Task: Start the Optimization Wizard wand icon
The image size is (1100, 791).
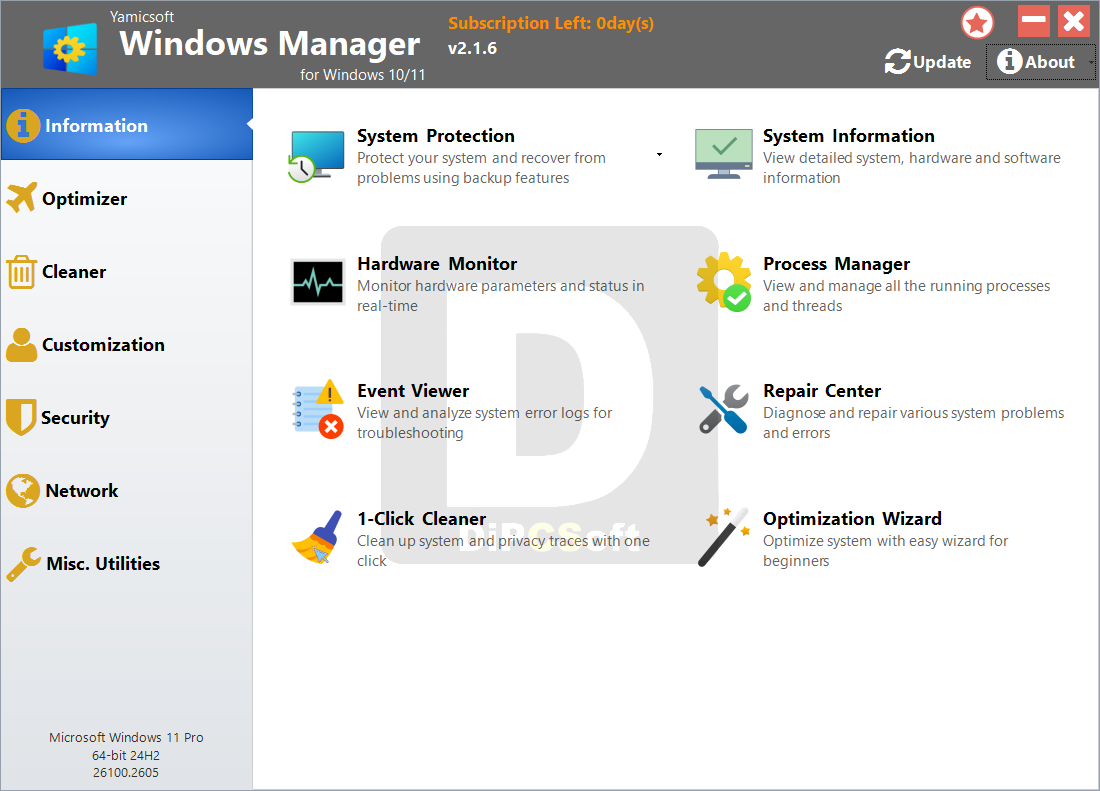Action: tap(724, 537)
